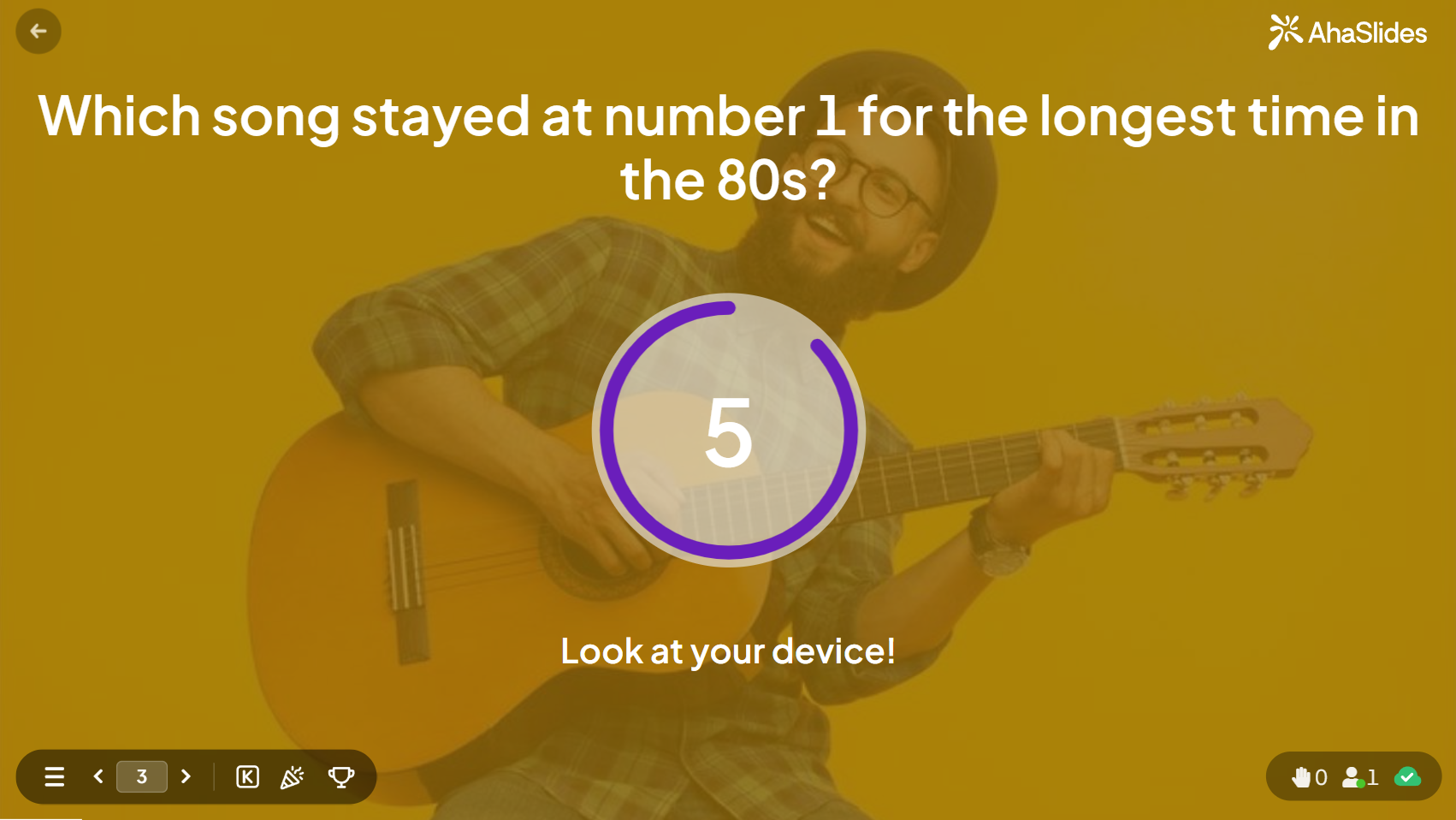This screenshot has height=820, width=1456.
Task: Open keyboard shortcuts with the K icon
Action: pos(247,776)
